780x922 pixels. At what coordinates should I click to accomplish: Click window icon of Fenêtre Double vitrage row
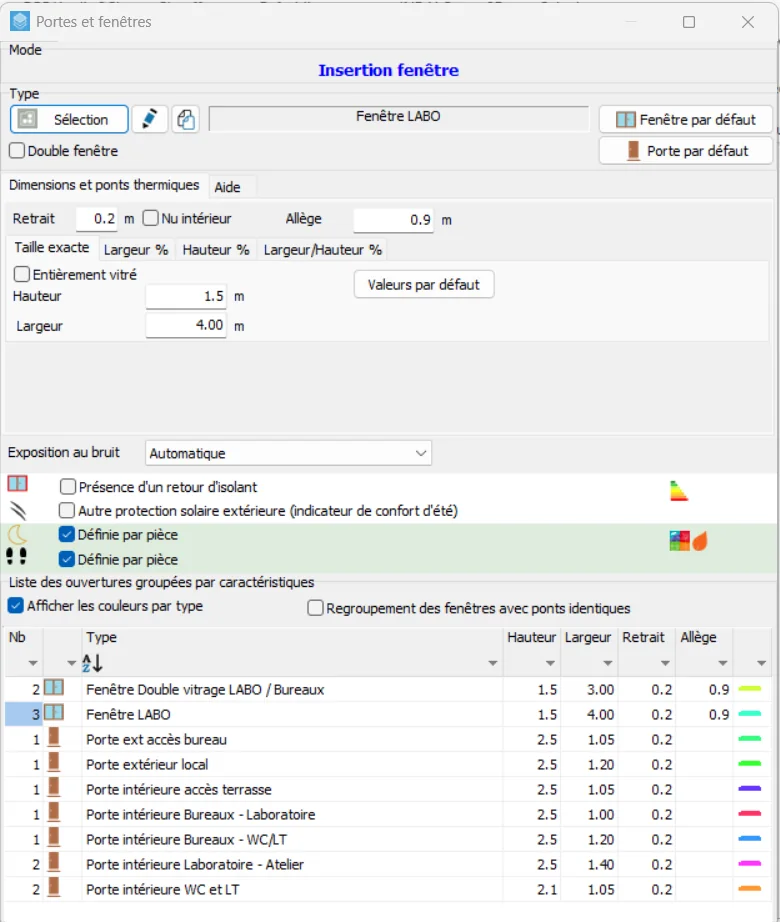point(54,687)
